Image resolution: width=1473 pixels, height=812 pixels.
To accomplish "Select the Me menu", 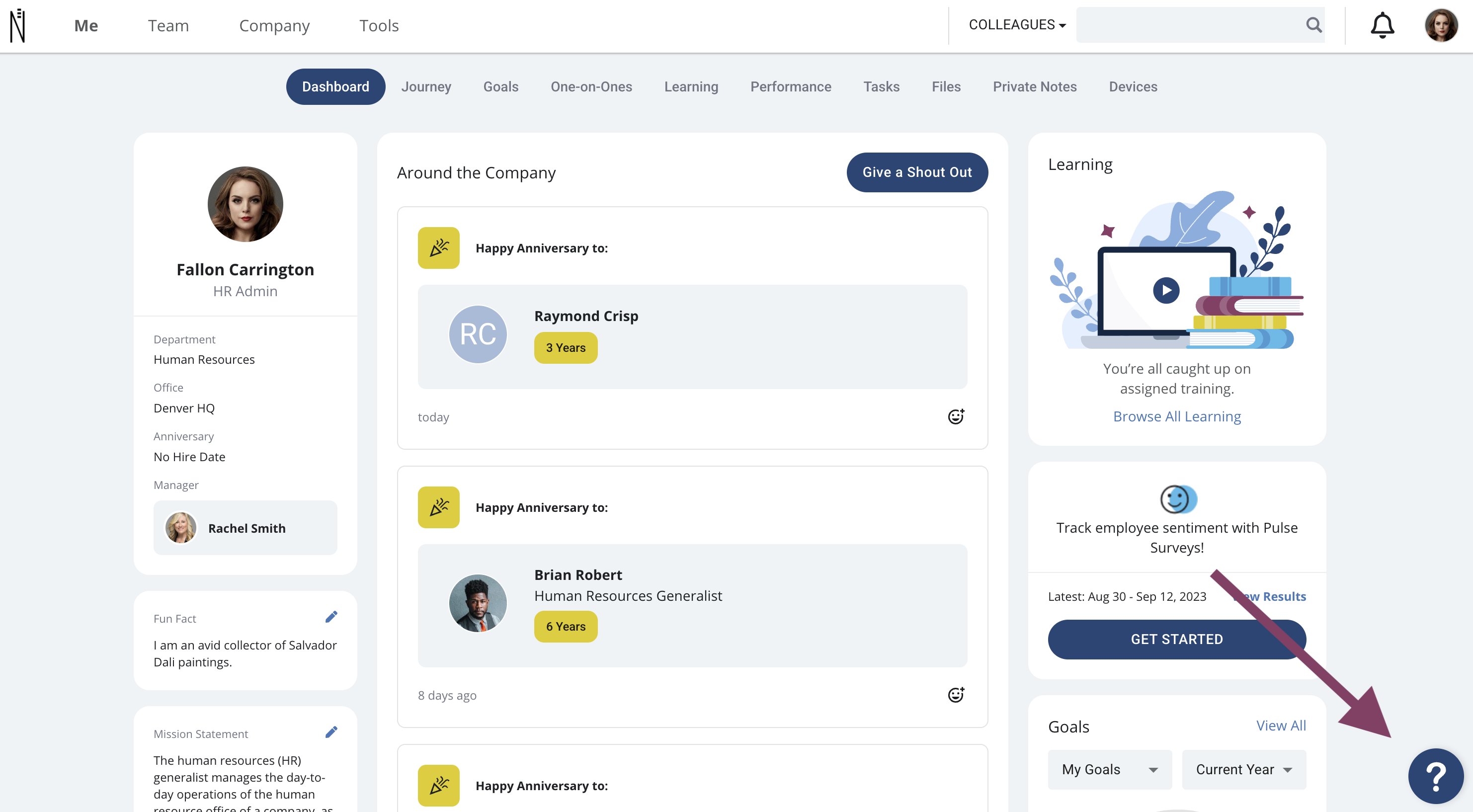I will 86,26.
